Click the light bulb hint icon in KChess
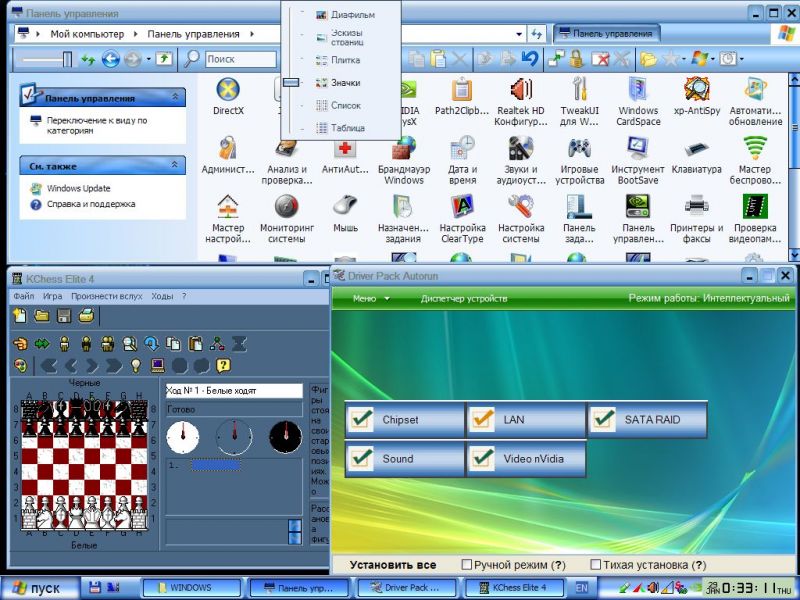Screen dimensions: 800x600 pyautogui.click(x=136, y=365)
